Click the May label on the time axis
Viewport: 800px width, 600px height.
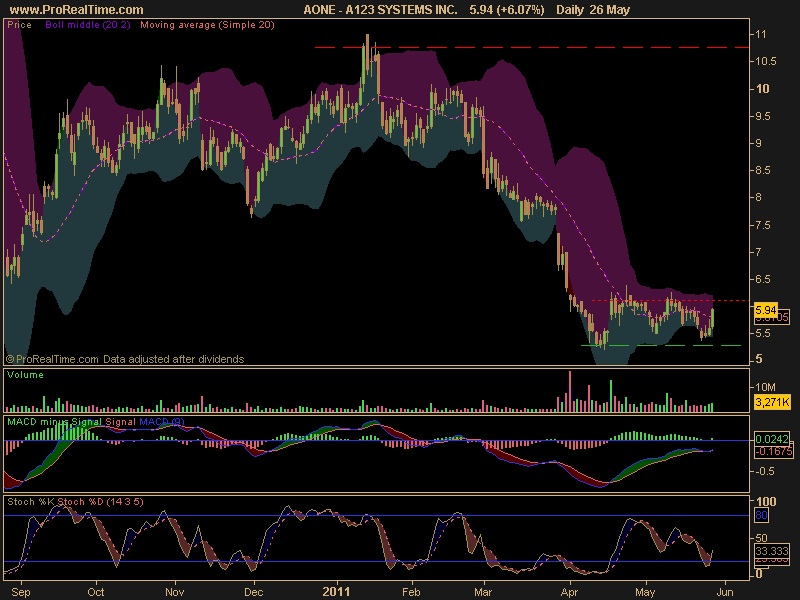point(645,592)
